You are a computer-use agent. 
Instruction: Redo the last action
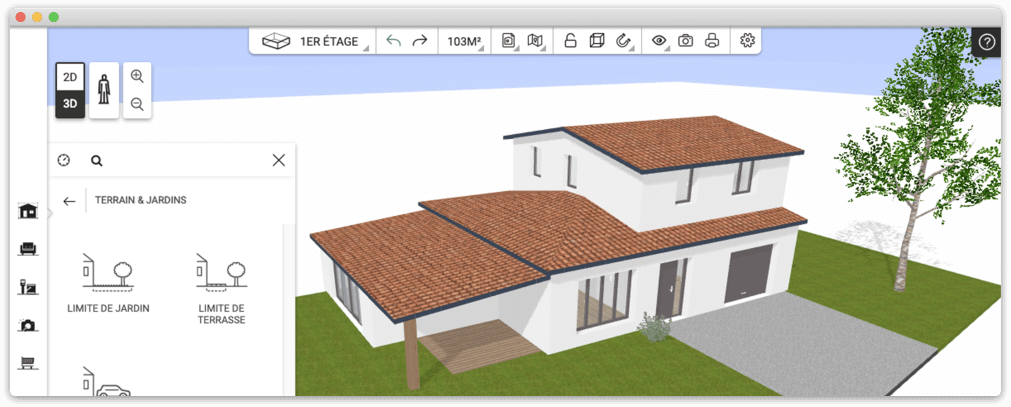tap(420, 41)
